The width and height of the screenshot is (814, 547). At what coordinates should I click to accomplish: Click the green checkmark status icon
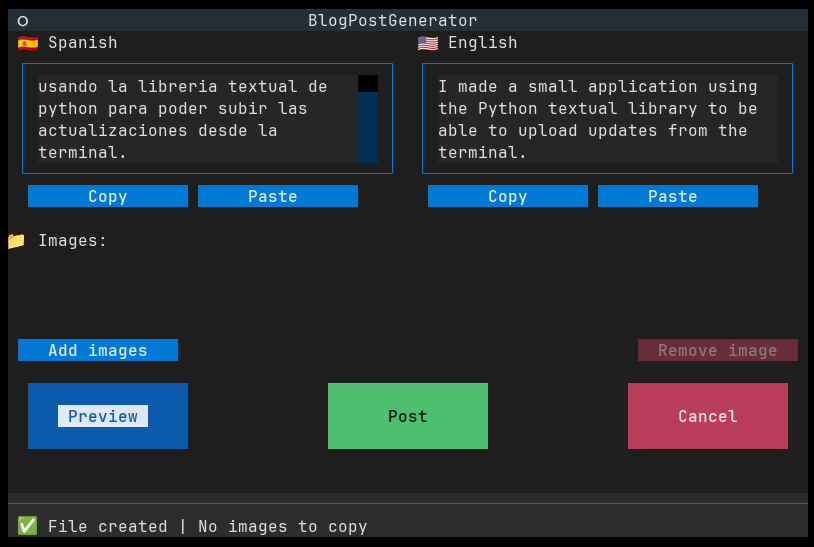point(27,526)
